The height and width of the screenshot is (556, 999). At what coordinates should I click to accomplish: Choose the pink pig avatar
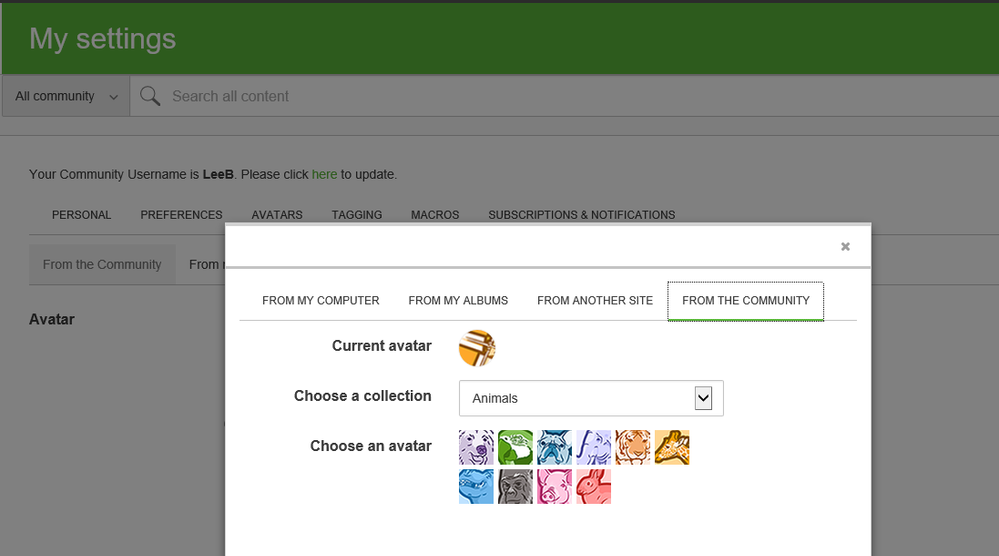[554, 487]
